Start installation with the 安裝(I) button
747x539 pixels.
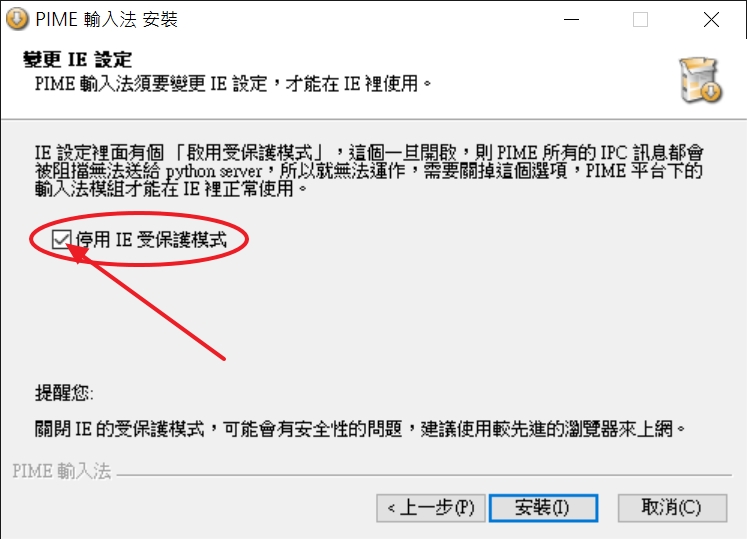(543, 508)
